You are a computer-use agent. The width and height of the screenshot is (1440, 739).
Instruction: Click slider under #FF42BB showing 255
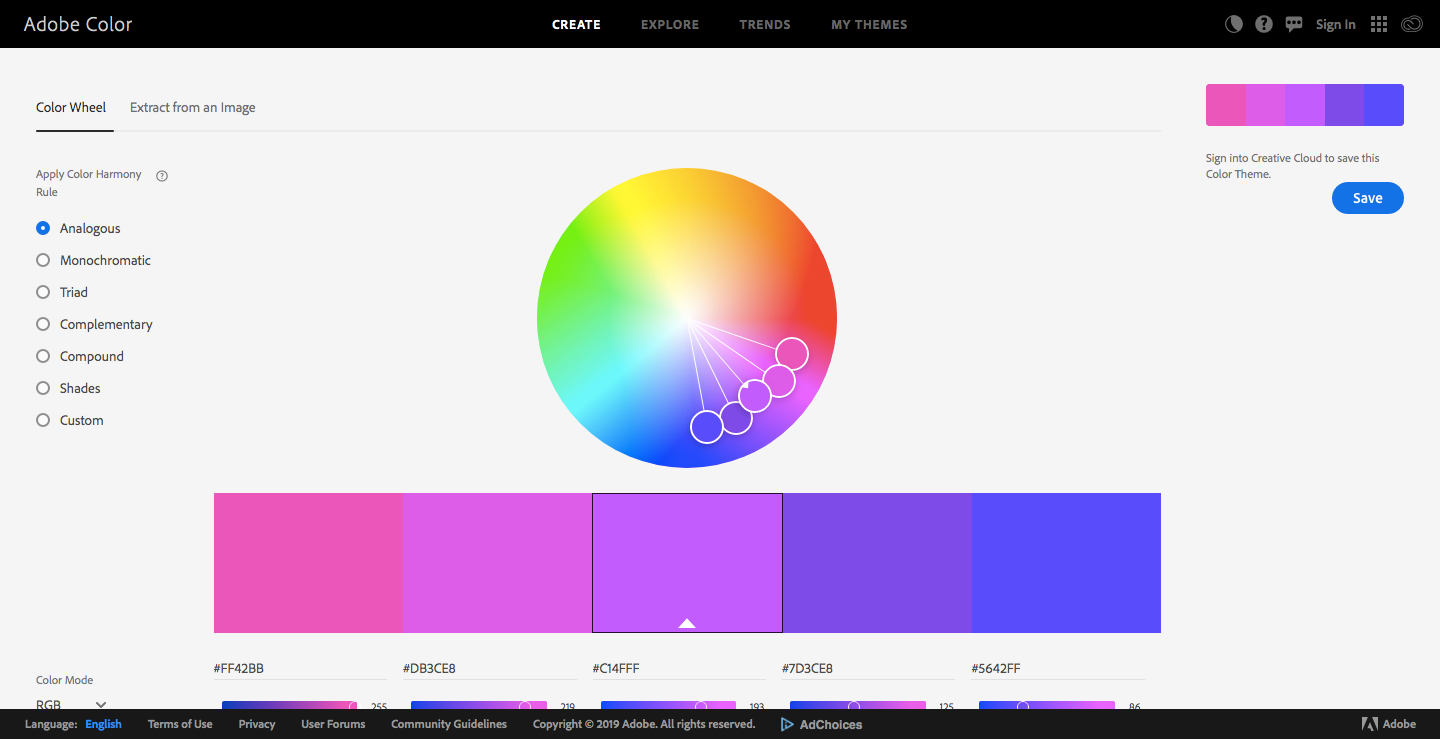coord(289,706)
